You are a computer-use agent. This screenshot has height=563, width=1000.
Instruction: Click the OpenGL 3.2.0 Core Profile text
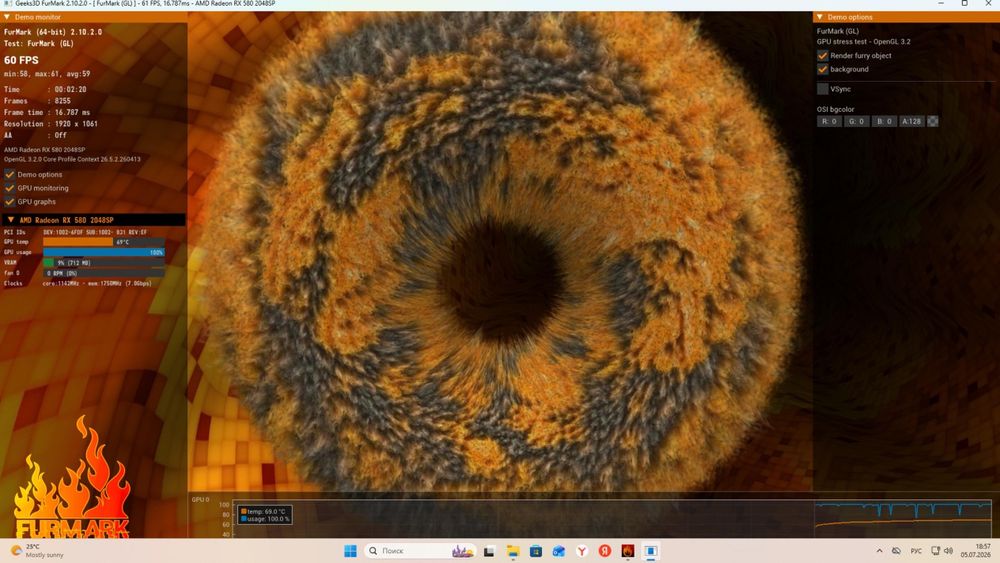coord(72,159)
